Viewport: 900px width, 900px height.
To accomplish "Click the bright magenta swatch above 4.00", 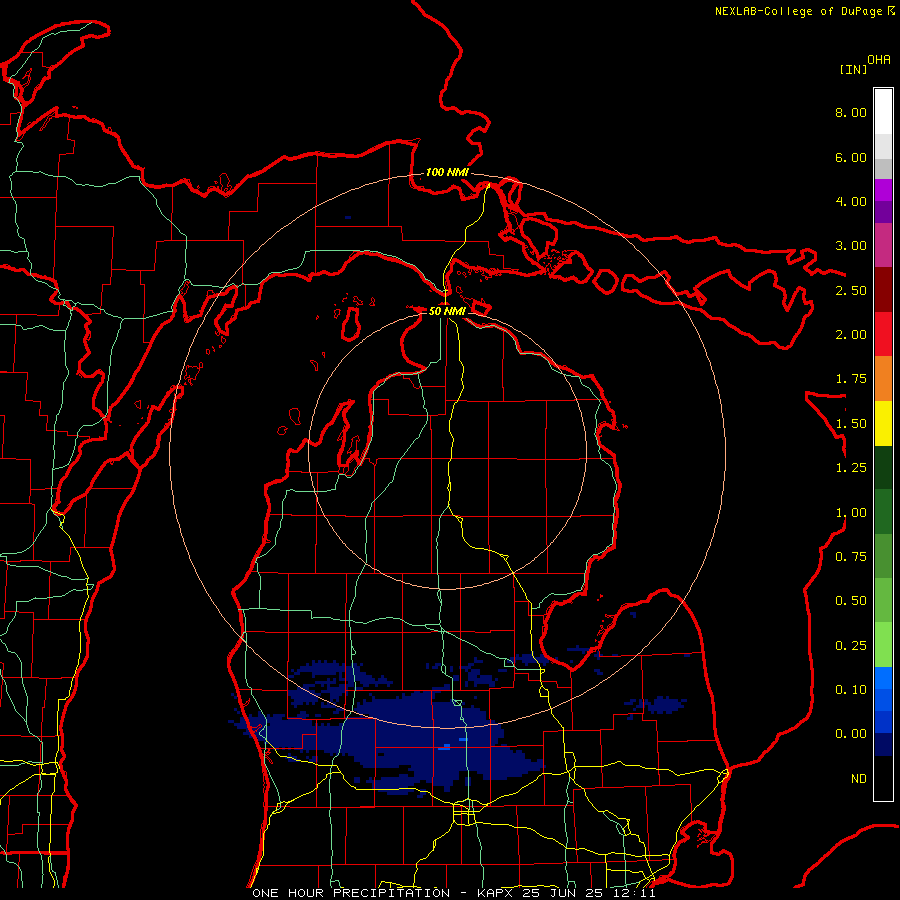I will point(883,190).
